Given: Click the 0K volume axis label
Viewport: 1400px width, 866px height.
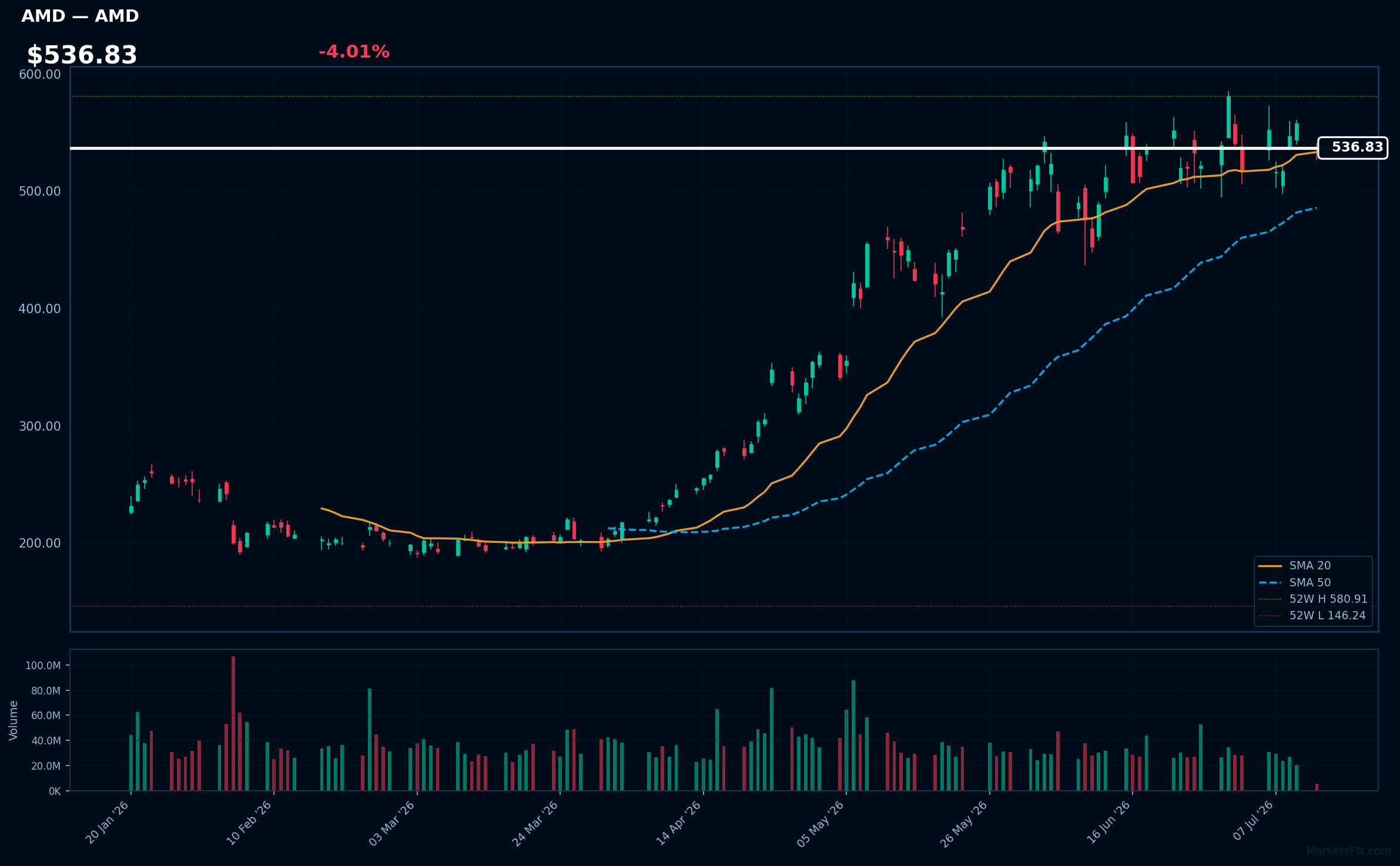Looking at the screenshot, I should [55, 791].
